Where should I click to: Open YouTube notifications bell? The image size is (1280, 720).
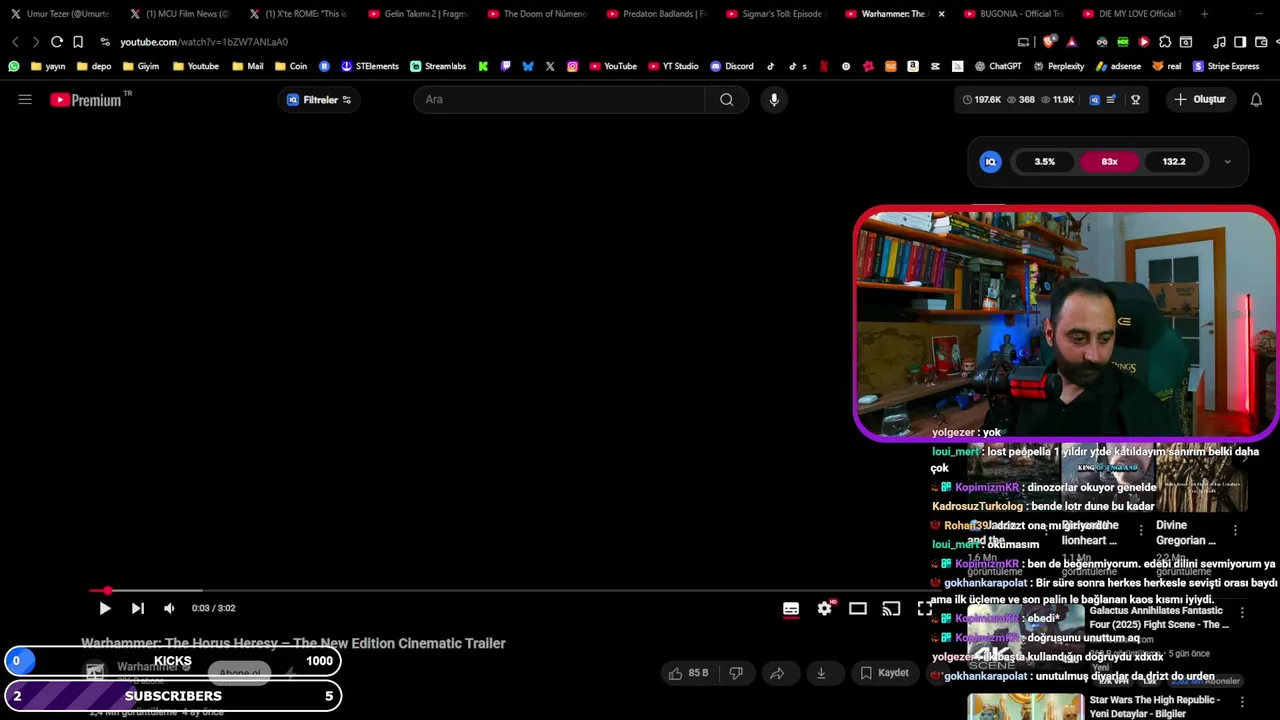click(x=1256, y=99)
